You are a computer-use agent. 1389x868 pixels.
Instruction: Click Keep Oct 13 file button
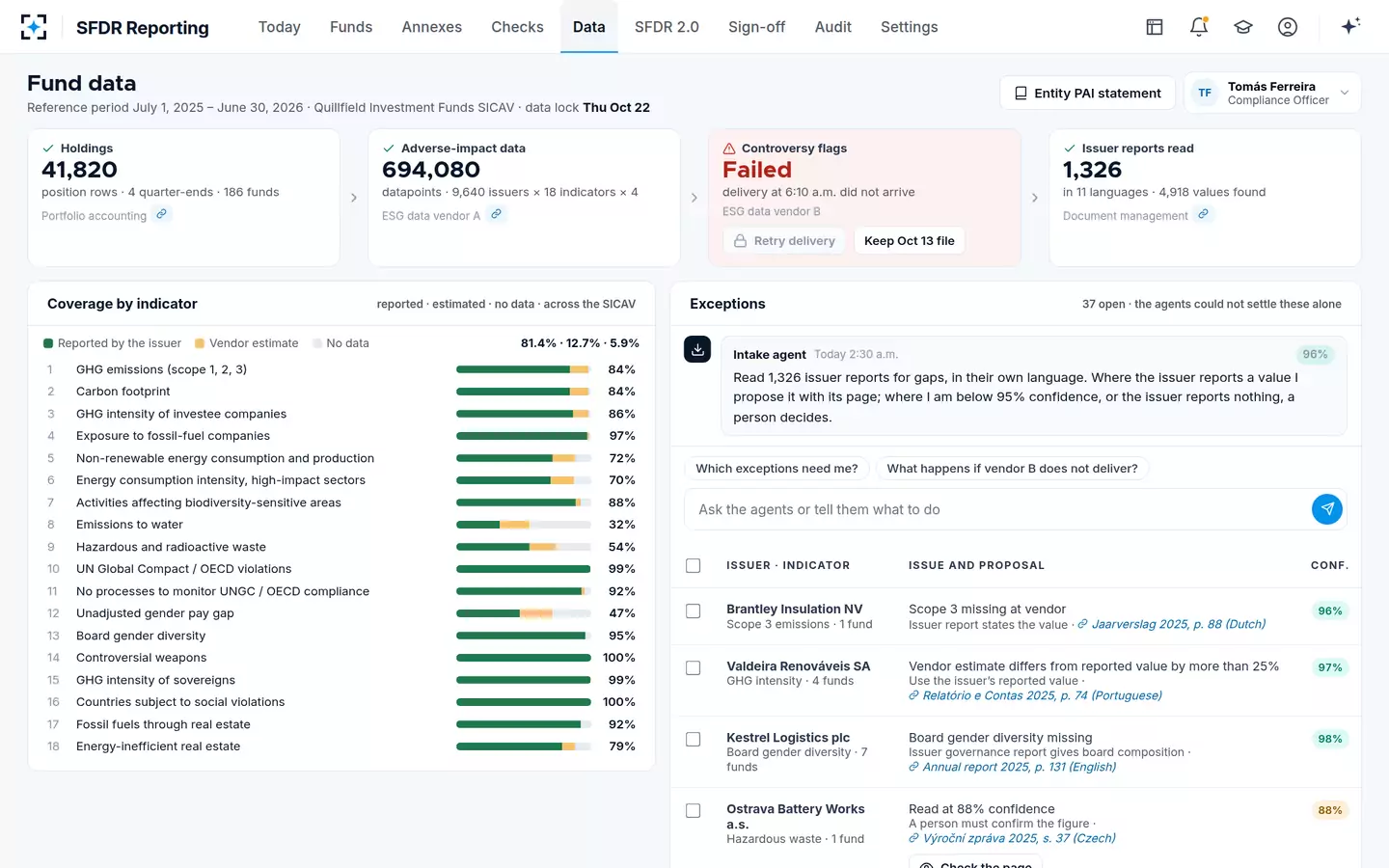pyautogui.click(x=909, y=240)
